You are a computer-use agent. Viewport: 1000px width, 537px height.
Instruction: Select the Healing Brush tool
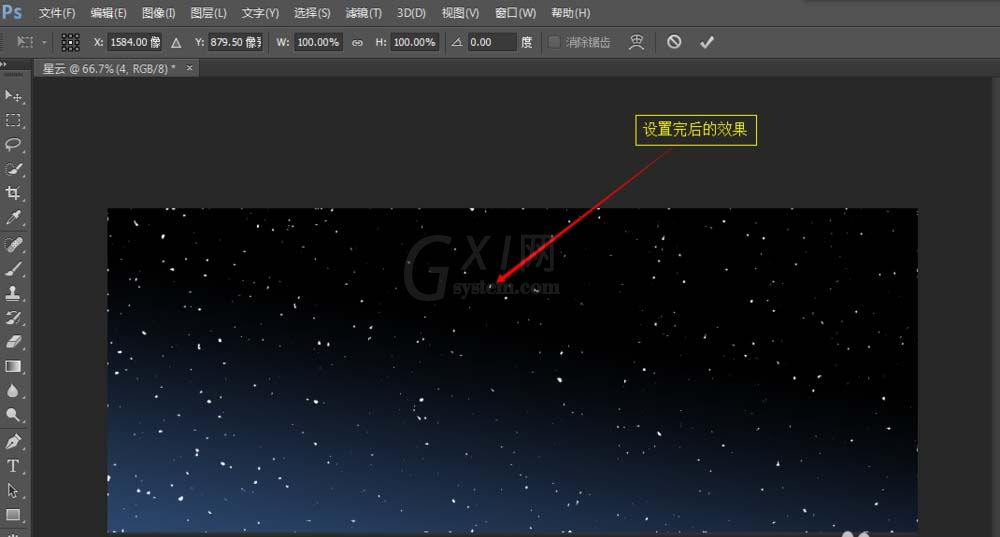pos(13,245)
